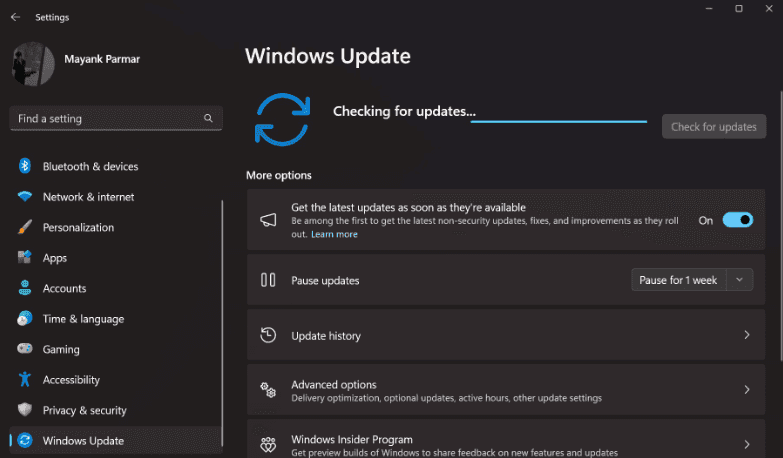Click the Accounts person icon
The height and width of the screenshot is (458, 783).
pos(24,288)
